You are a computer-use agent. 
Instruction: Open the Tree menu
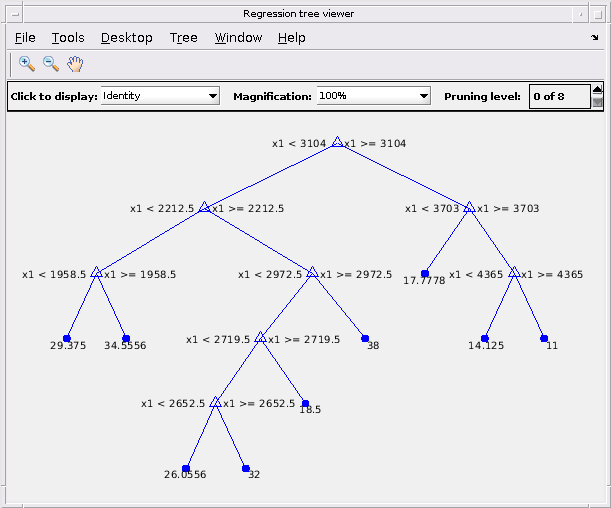184,38
